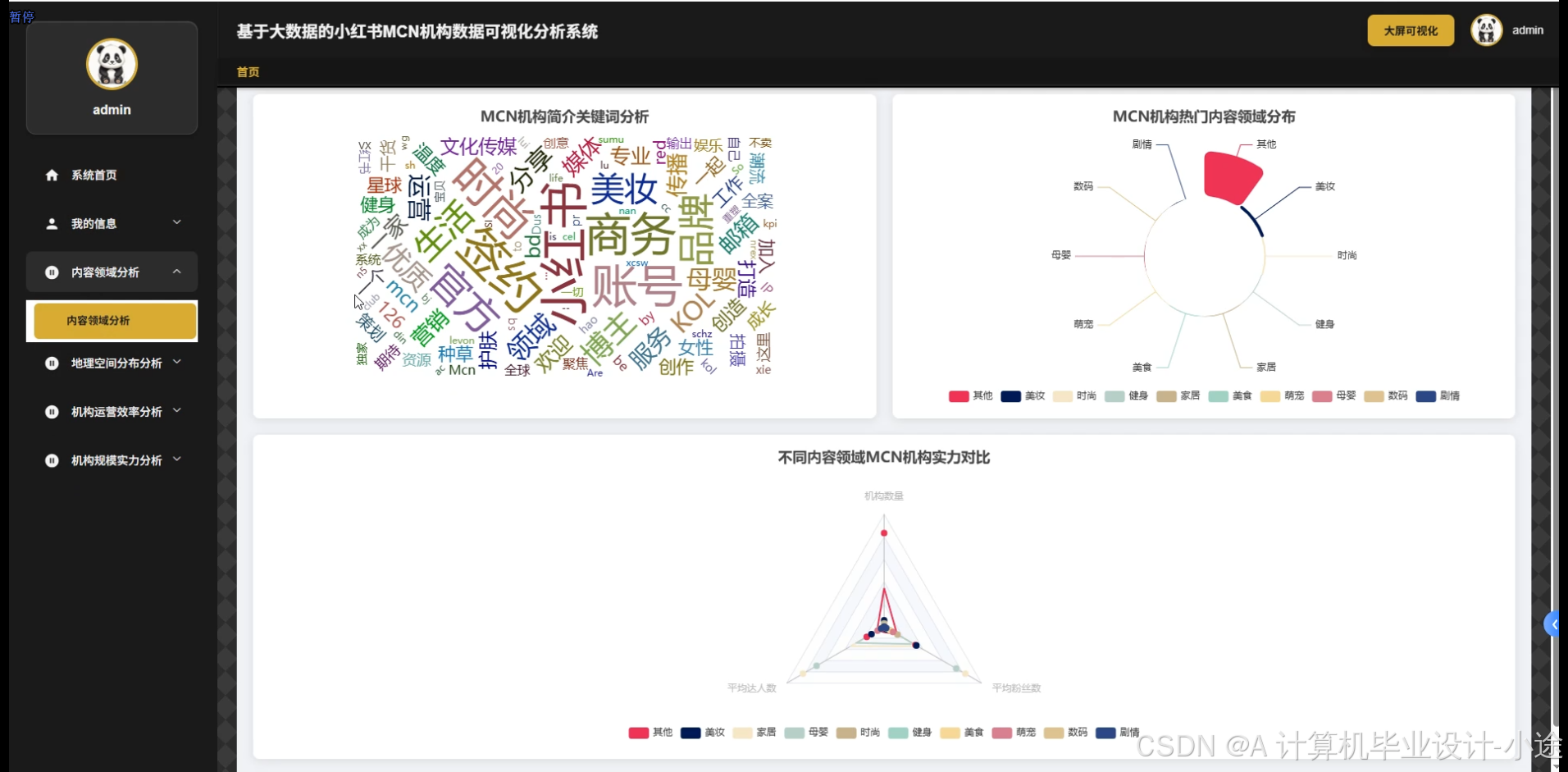
Task: Click the dark blue 美妆 arc on the pie
Action: click(1251, 220)
